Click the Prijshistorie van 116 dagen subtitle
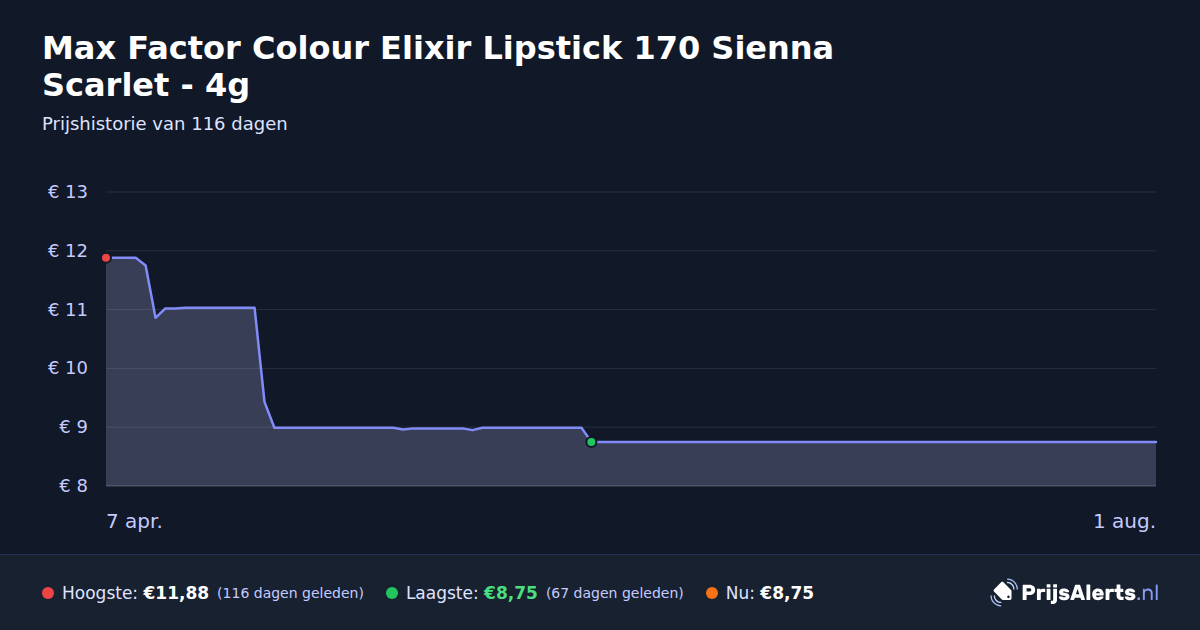The image size is (1200, 630). click(x=165, y=124)
